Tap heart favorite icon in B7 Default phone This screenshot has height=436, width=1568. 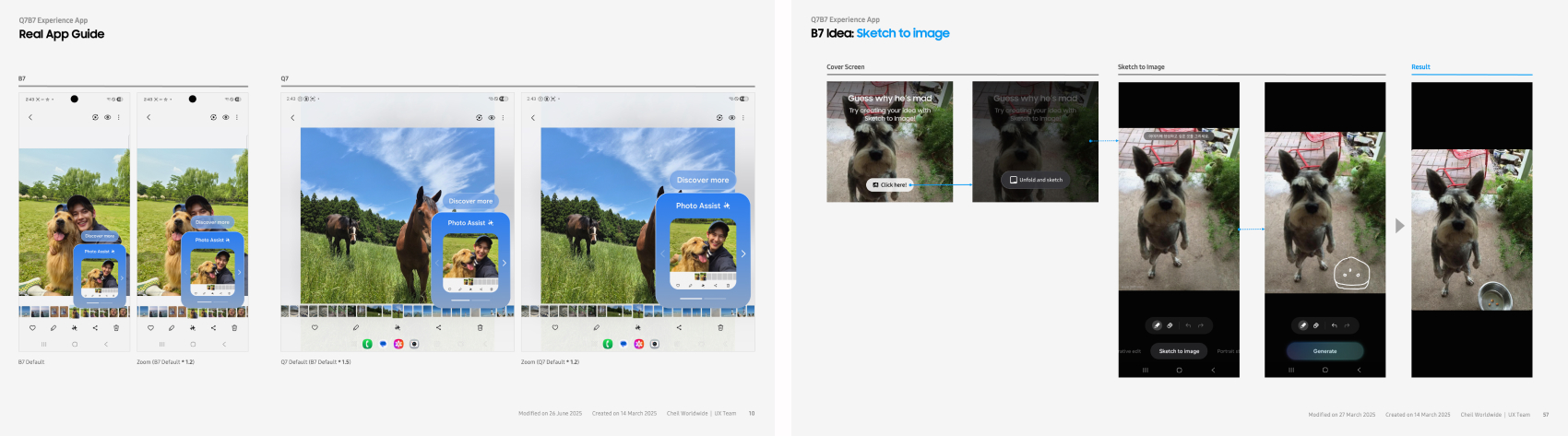32,327
